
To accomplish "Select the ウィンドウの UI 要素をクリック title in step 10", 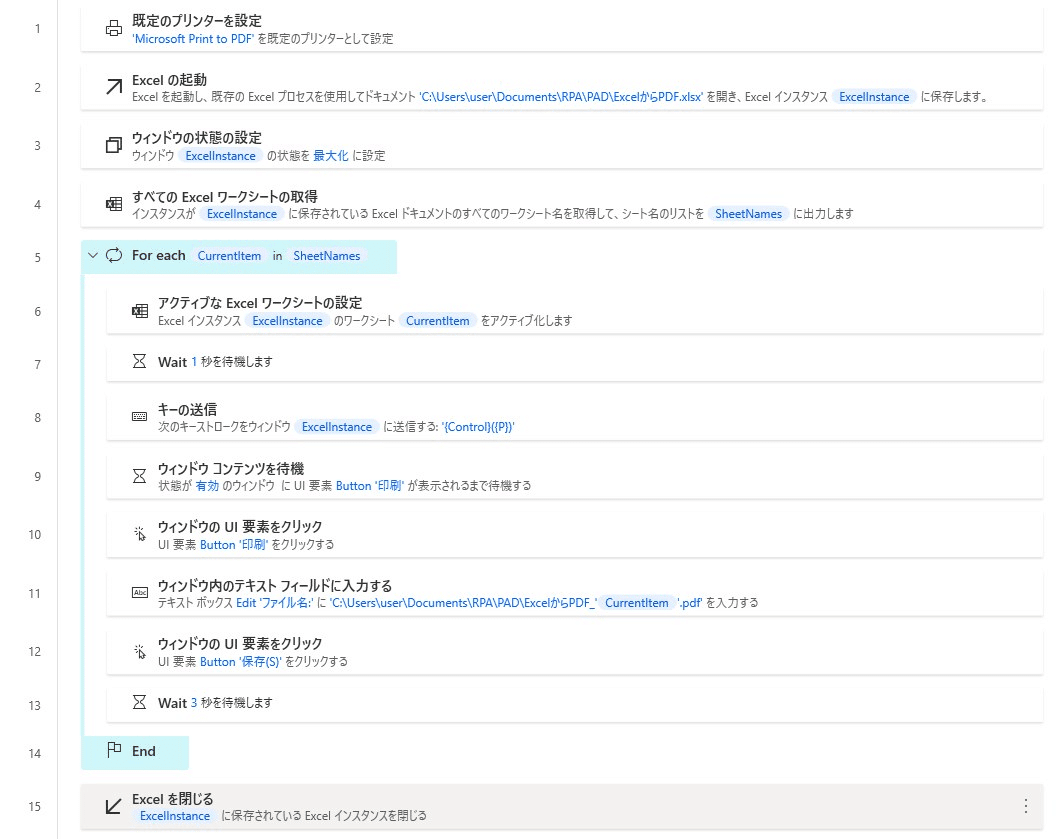I will (240, 527).
